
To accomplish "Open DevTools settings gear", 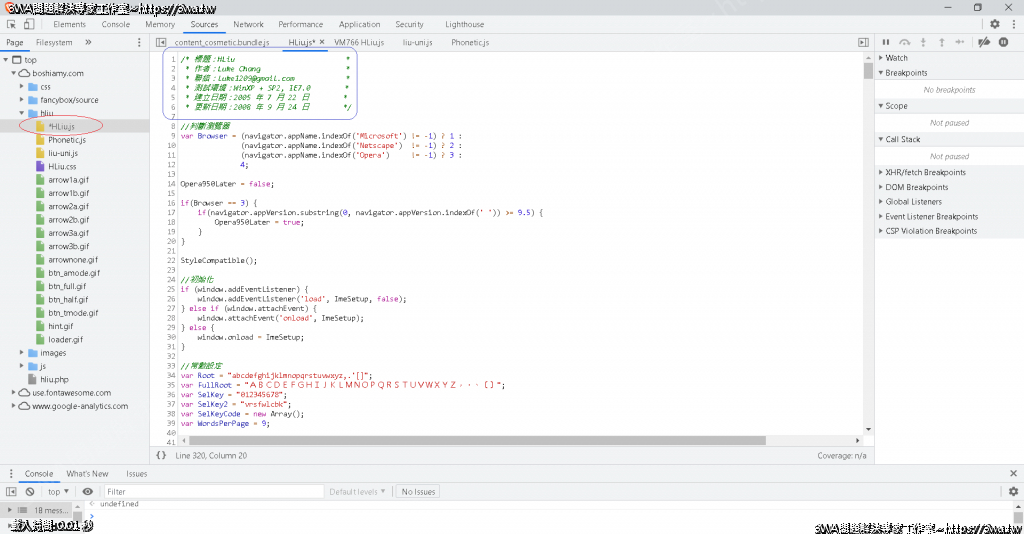I will pos(994,24).
